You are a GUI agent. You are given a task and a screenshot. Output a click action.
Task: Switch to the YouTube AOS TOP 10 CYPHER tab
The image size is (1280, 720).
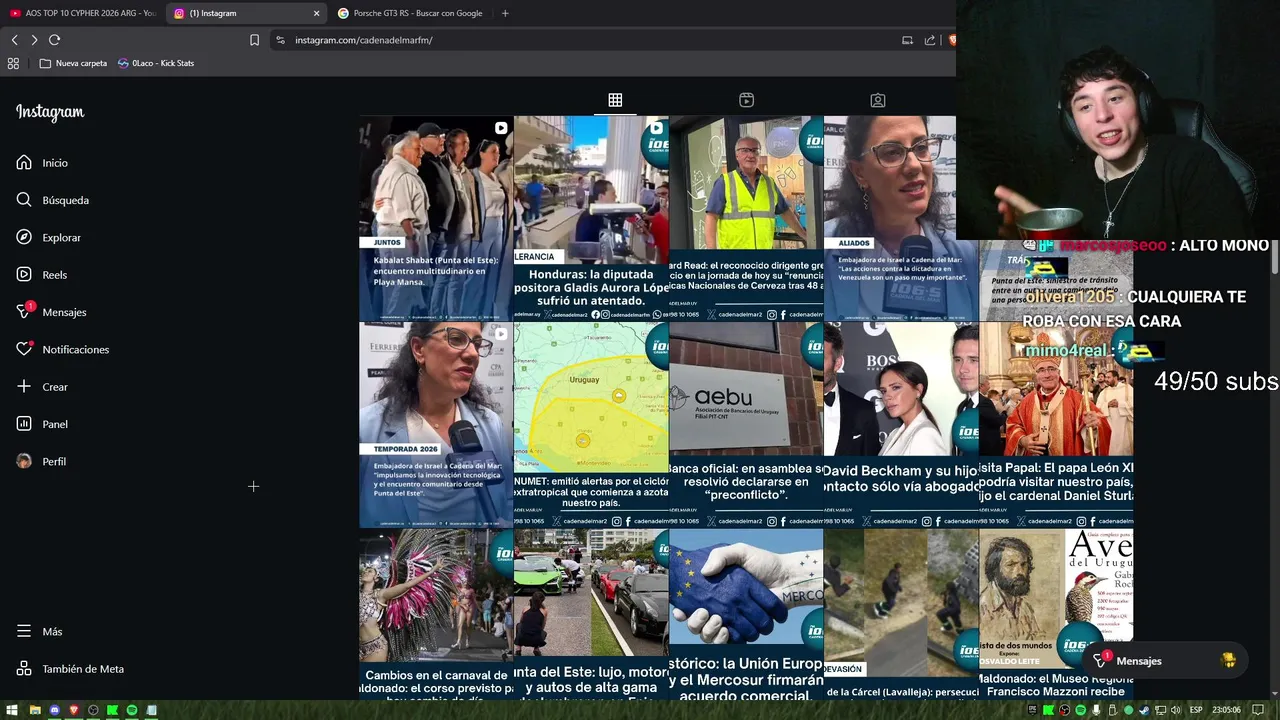[82, 13]
